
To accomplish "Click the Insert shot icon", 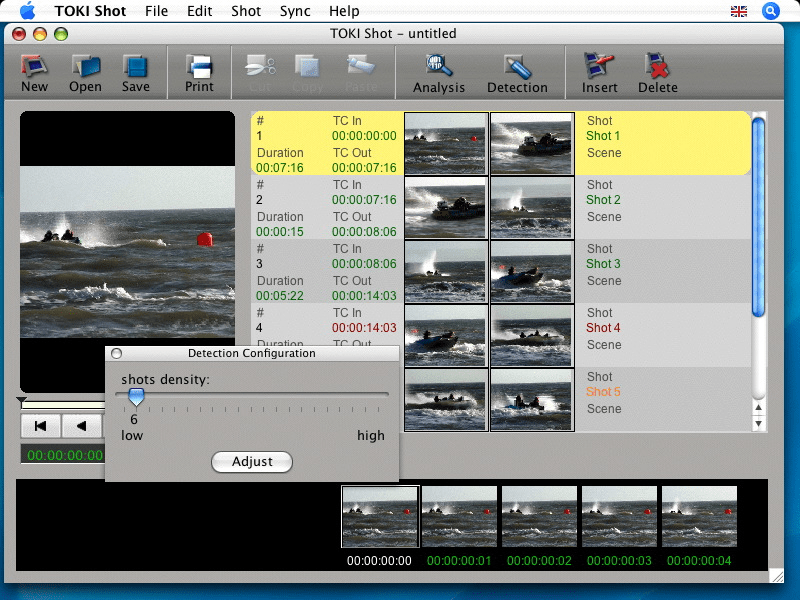I will click(x=600, y=68).
